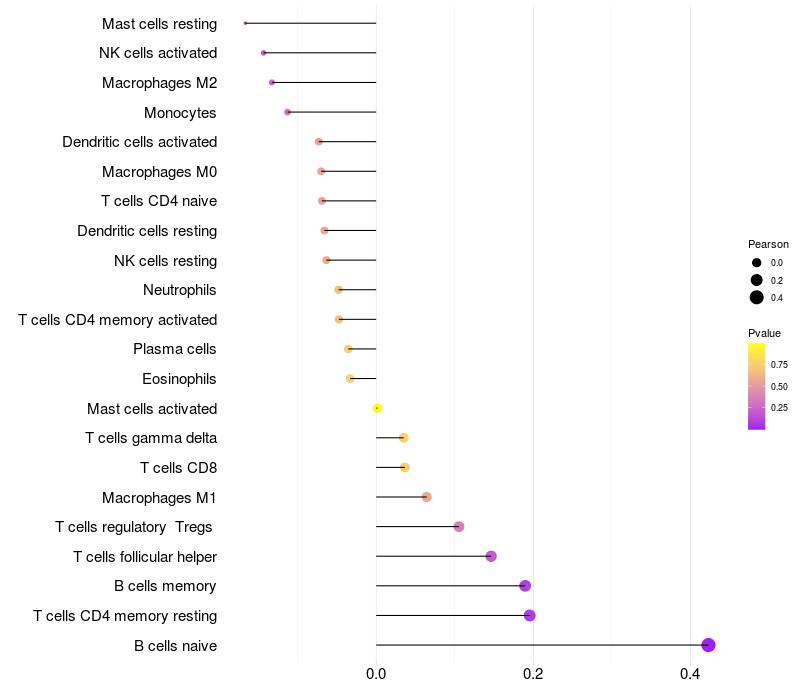The height and width of the screenshot is (700, 800).
Task: Select the yellow Mast cells activated dot
Action: [x=377, y=408]
